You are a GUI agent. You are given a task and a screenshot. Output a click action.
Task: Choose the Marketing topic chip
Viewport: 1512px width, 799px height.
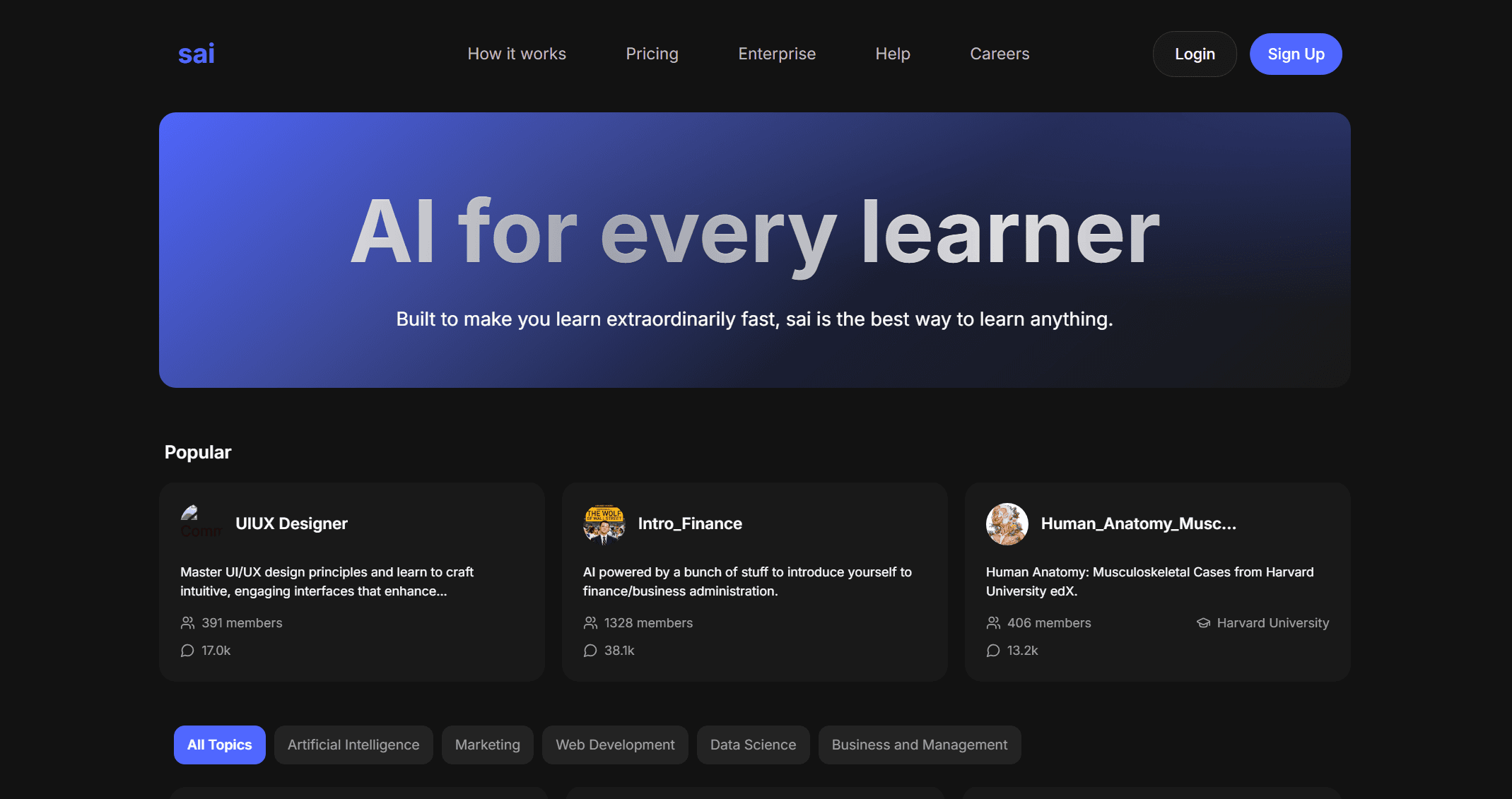pyautogui.click(x=487, y=745)
